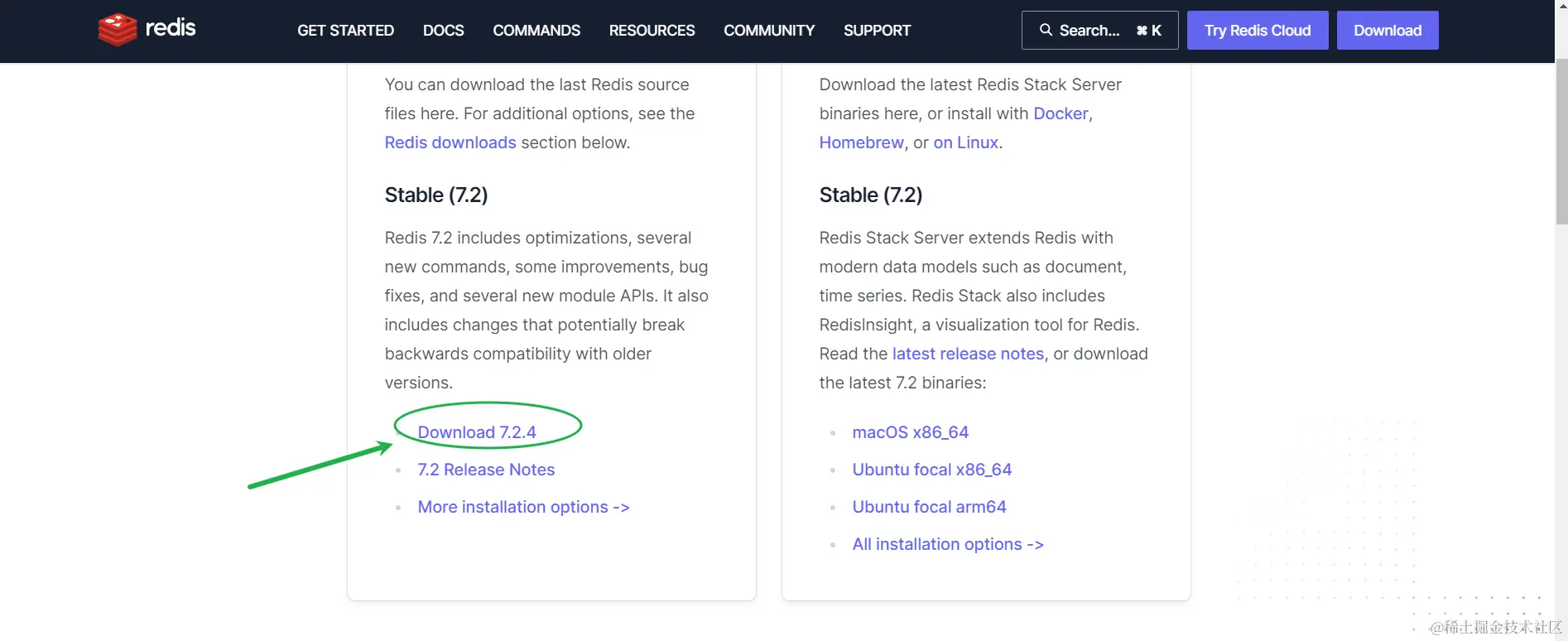Click the Download button in header

pos(1388,30)
